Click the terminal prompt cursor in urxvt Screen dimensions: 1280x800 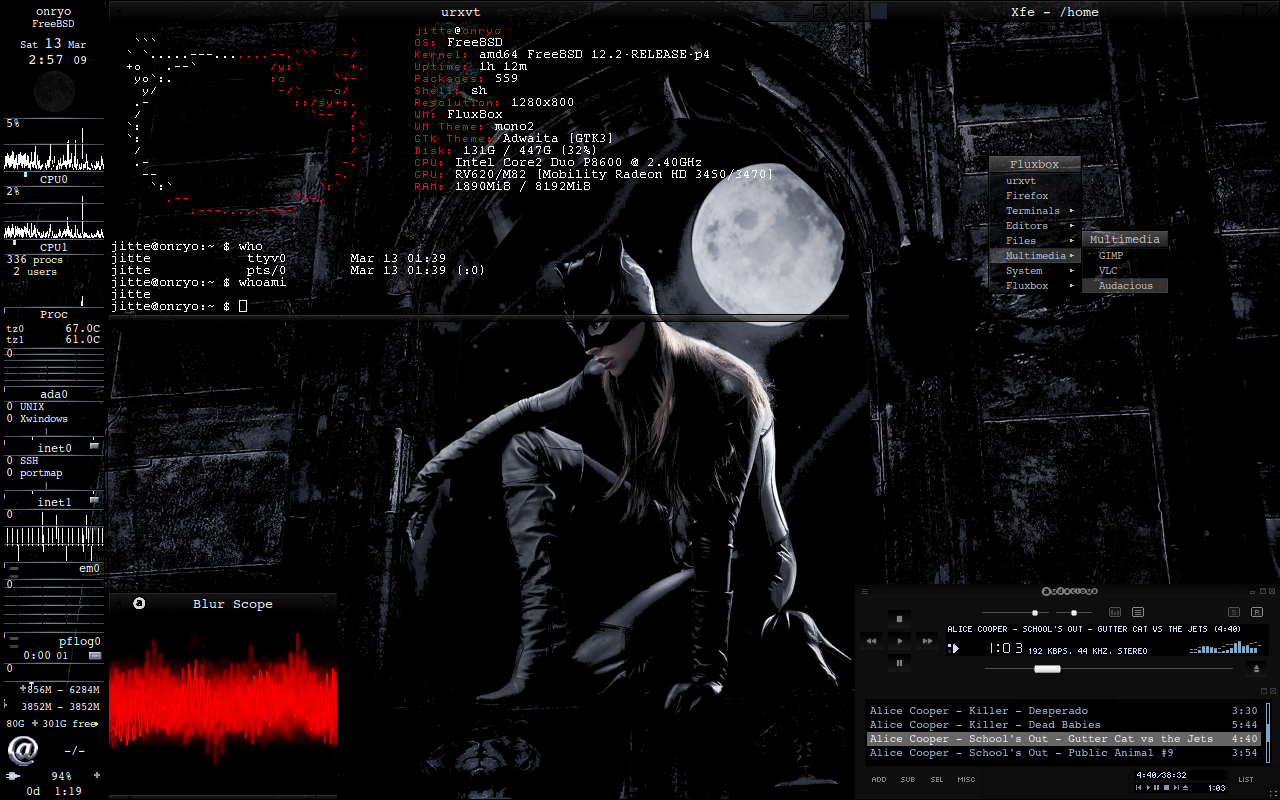pyautogui.click(x=243, y=306)
